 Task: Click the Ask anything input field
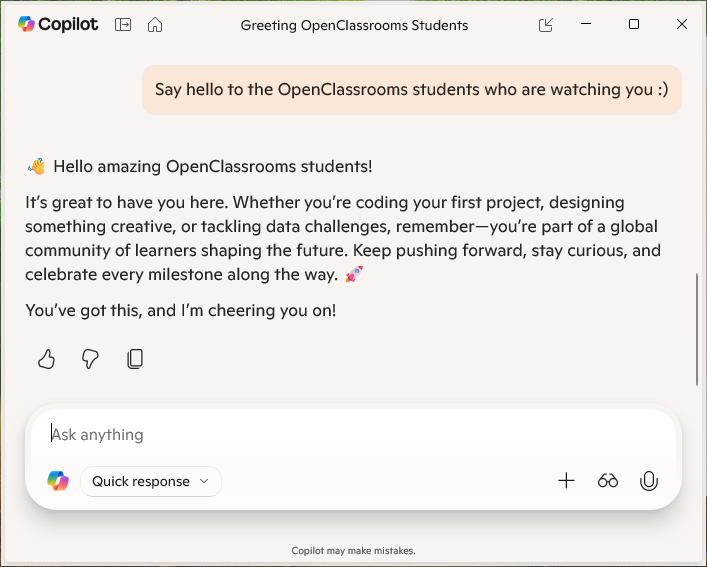point(354,434)
